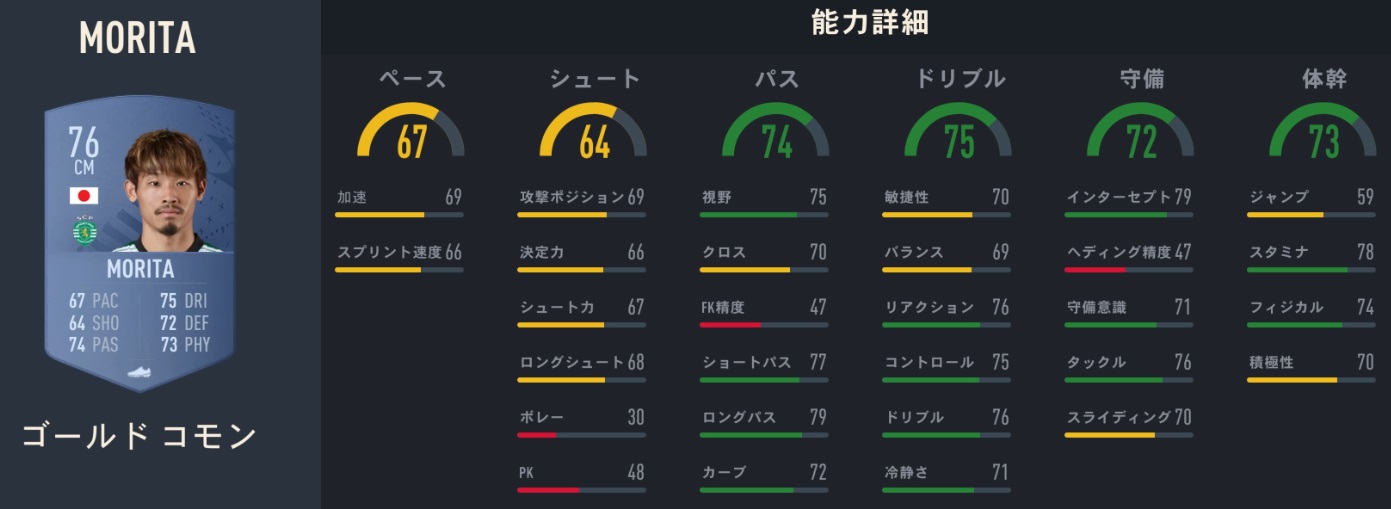1391x509 pixels.
Task: Click the ドリブル gauge showing 75
Action: 958,132
